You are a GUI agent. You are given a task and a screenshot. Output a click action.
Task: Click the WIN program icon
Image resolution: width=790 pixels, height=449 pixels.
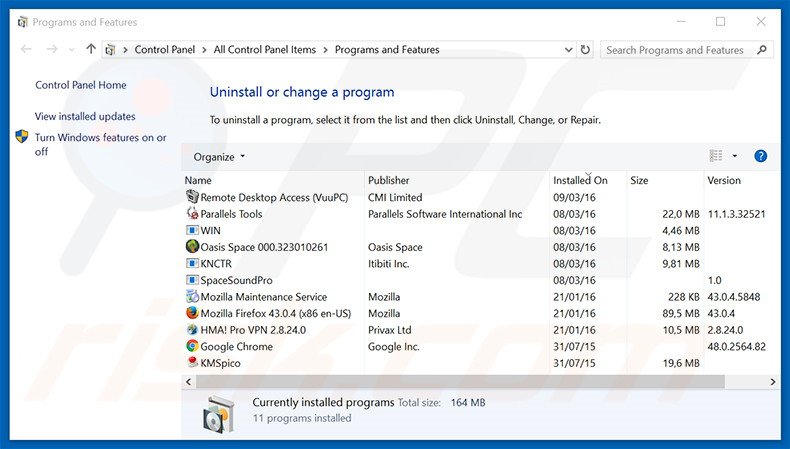[192, 230]
